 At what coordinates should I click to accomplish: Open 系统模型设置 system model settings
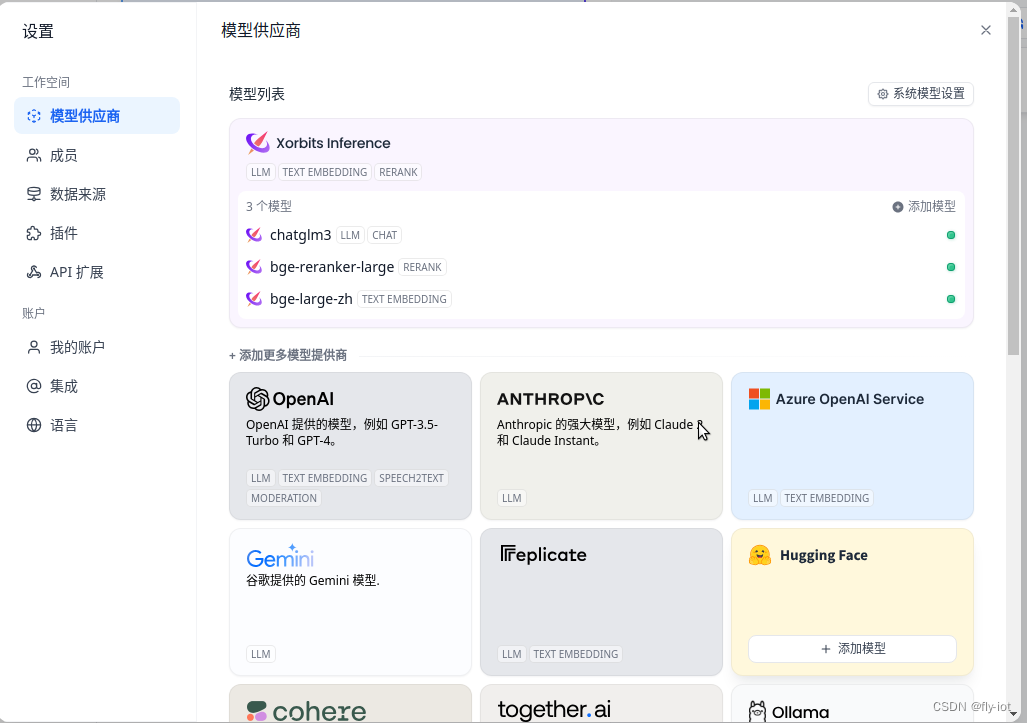pyautogui.click(x=921, y=94)
